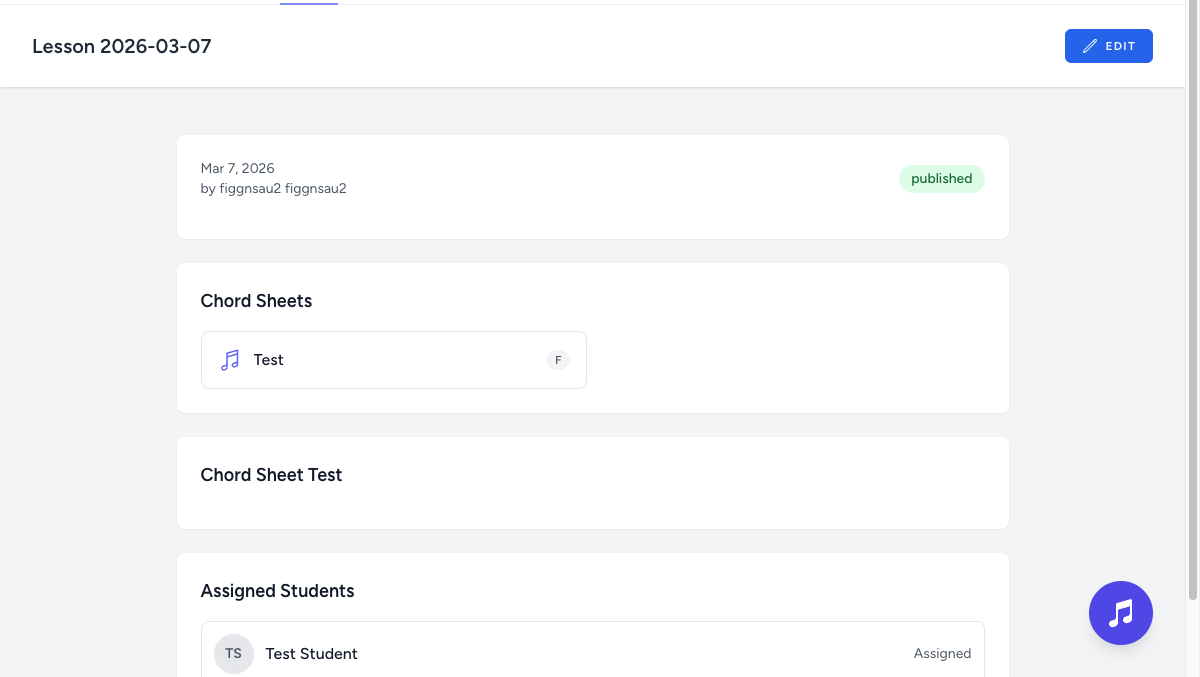Toggle the Assigned status for Test Student
The height and width of the screenshot is (677, 1200).
942,653
